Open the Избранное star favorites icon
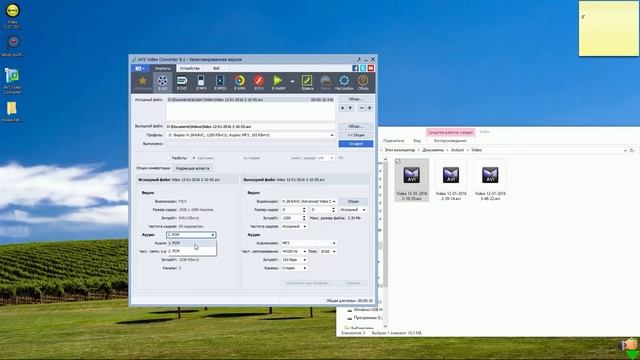The height and width of the screenshot is (360, 640). pos(142,82)
